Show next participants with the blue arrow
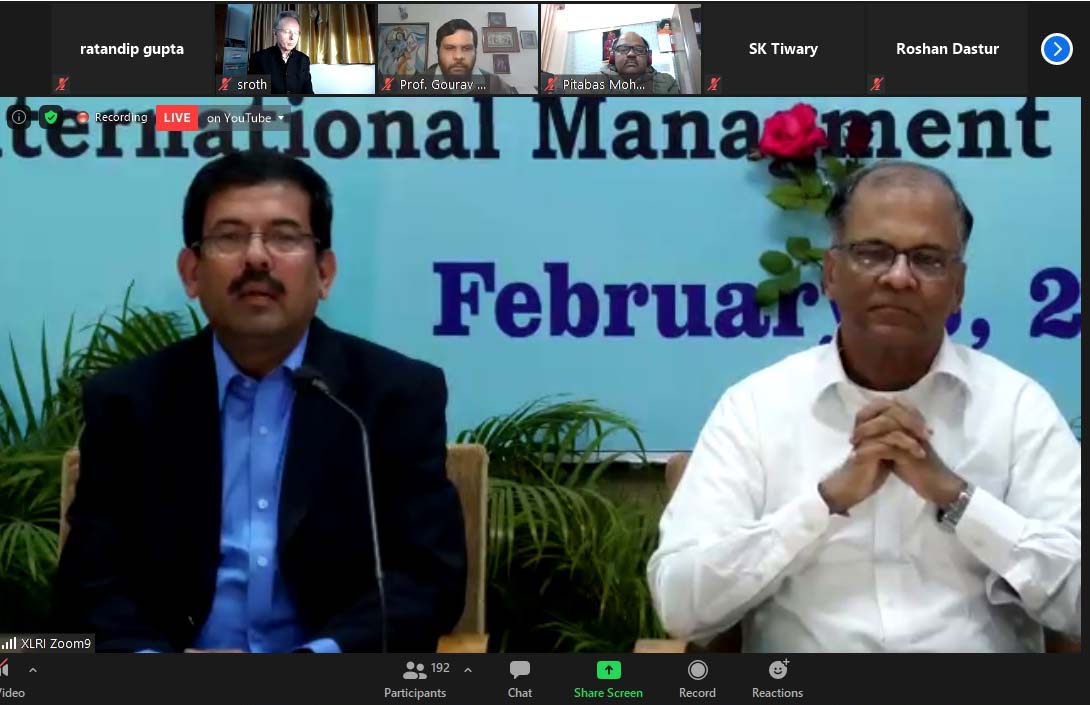 (1056, 48)
